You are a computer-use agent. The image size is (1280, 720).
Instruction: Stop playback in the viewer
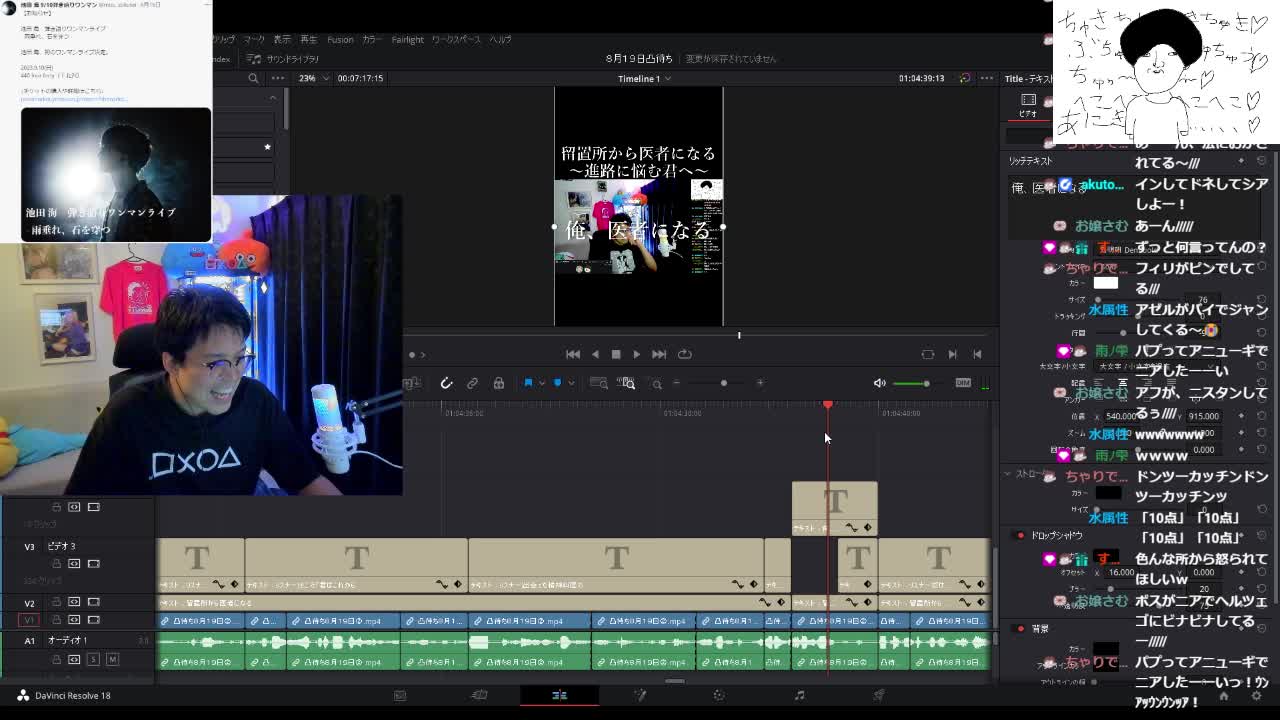pyautogui.click(x=616, y=354)
